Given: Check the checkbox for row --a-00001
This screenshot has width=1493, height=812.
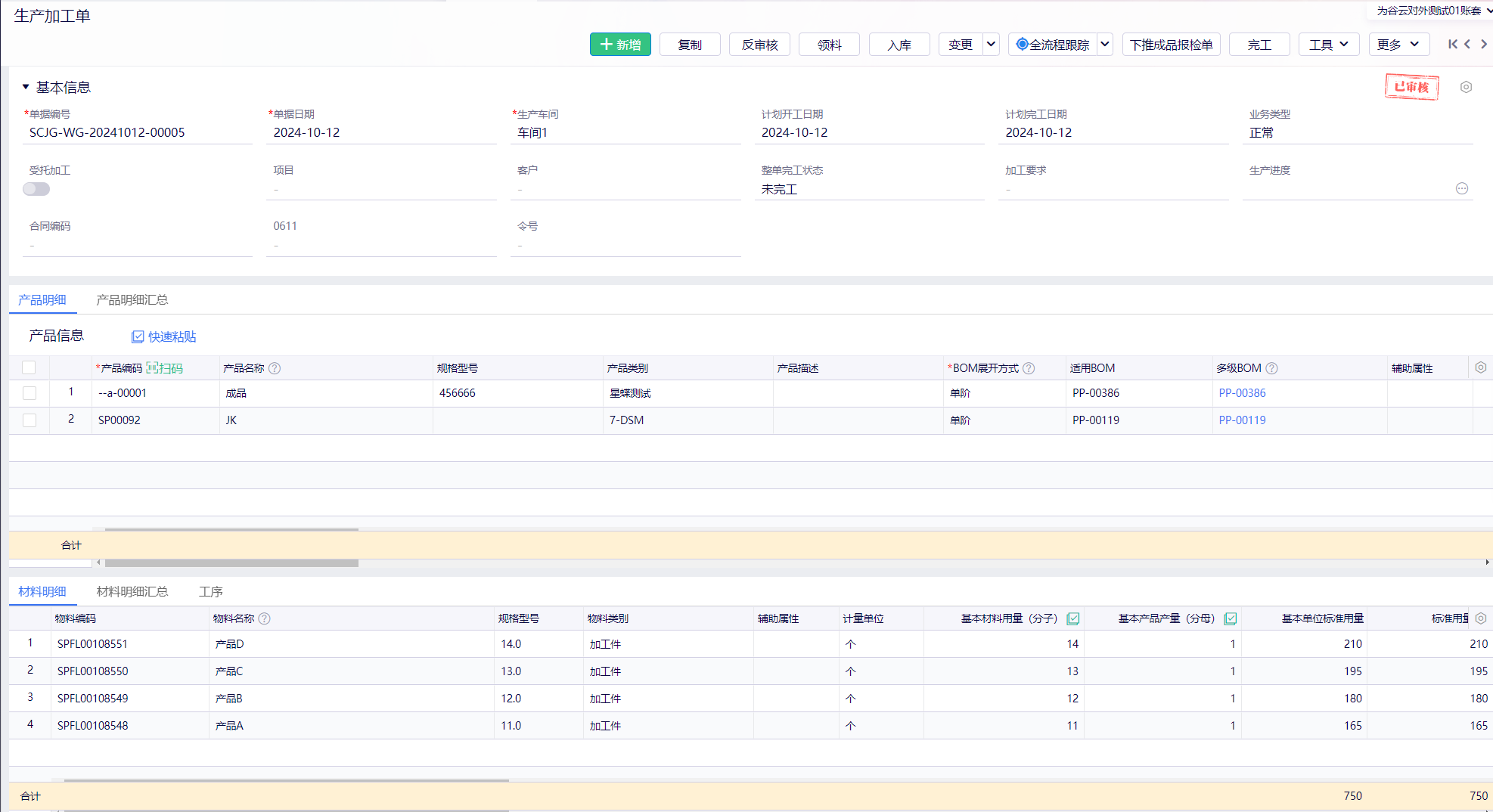Looking at the screenshot, I should coord(29,393).
